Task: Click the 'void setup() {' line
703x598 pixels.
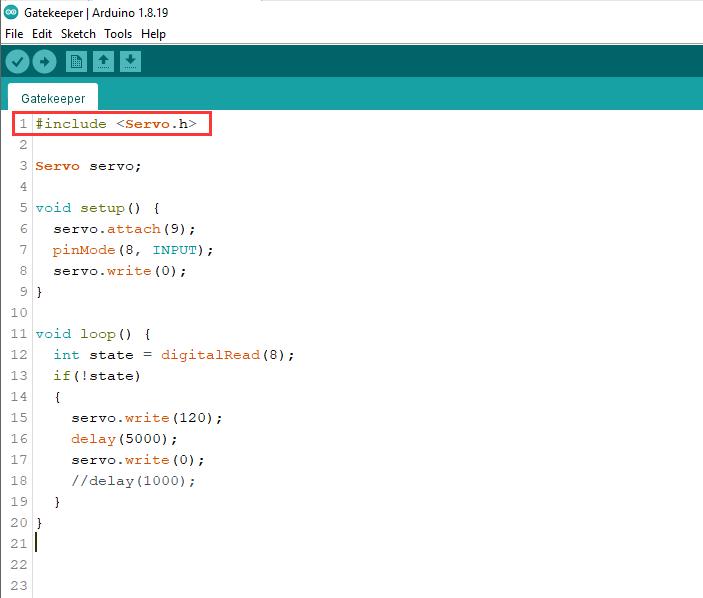Action: tap(98, 208)
